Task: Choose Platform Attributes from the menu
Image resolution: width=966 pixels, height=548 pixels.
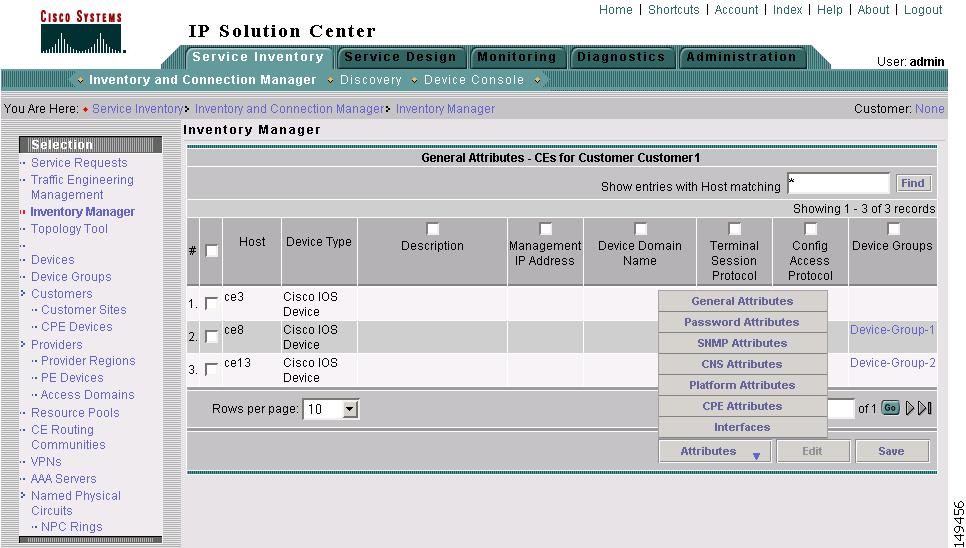Action: (x=742, y=385)
